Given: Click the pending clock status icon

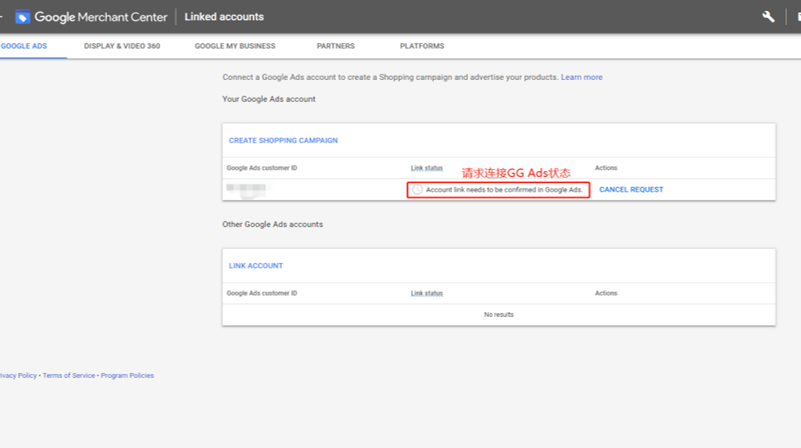Looking at the screenshot, I should coord(417,190).
